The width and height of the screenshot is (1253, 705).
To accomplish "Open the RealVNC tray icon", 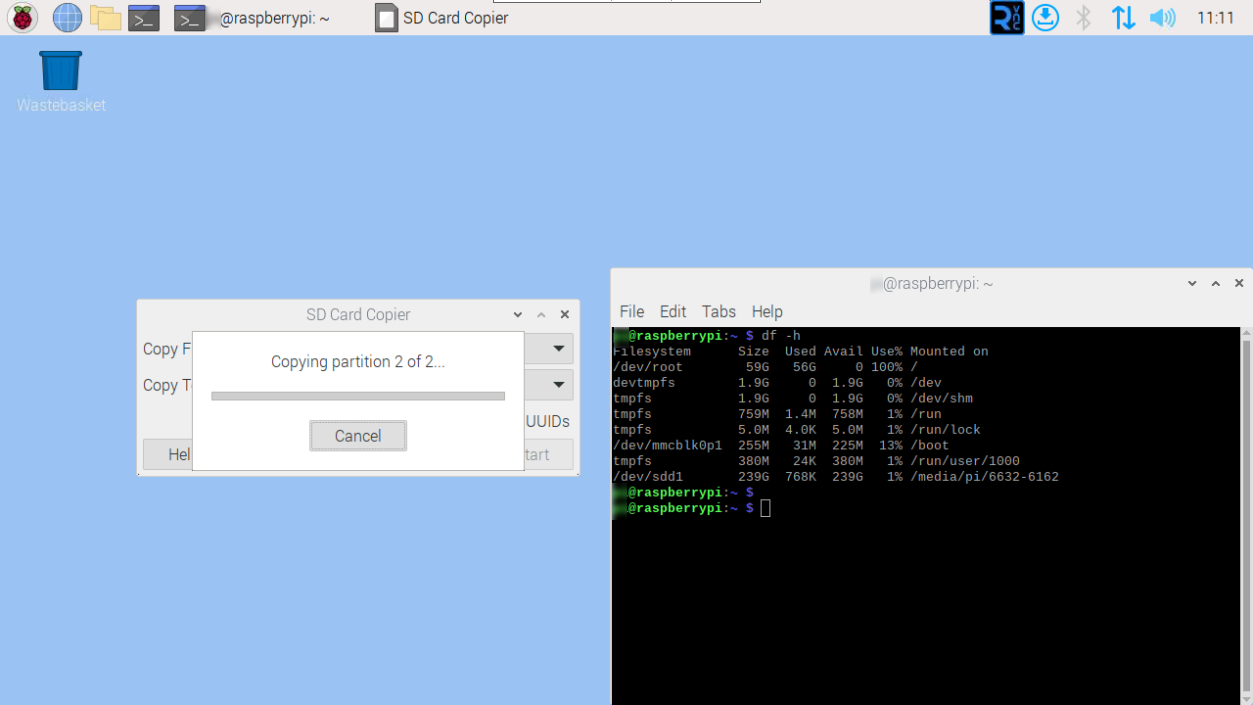I will [x=1006, y=17].
